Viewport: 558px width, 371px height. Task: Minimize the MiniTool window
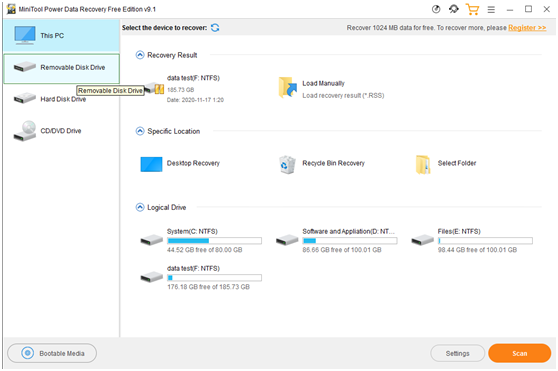(510, 10)
